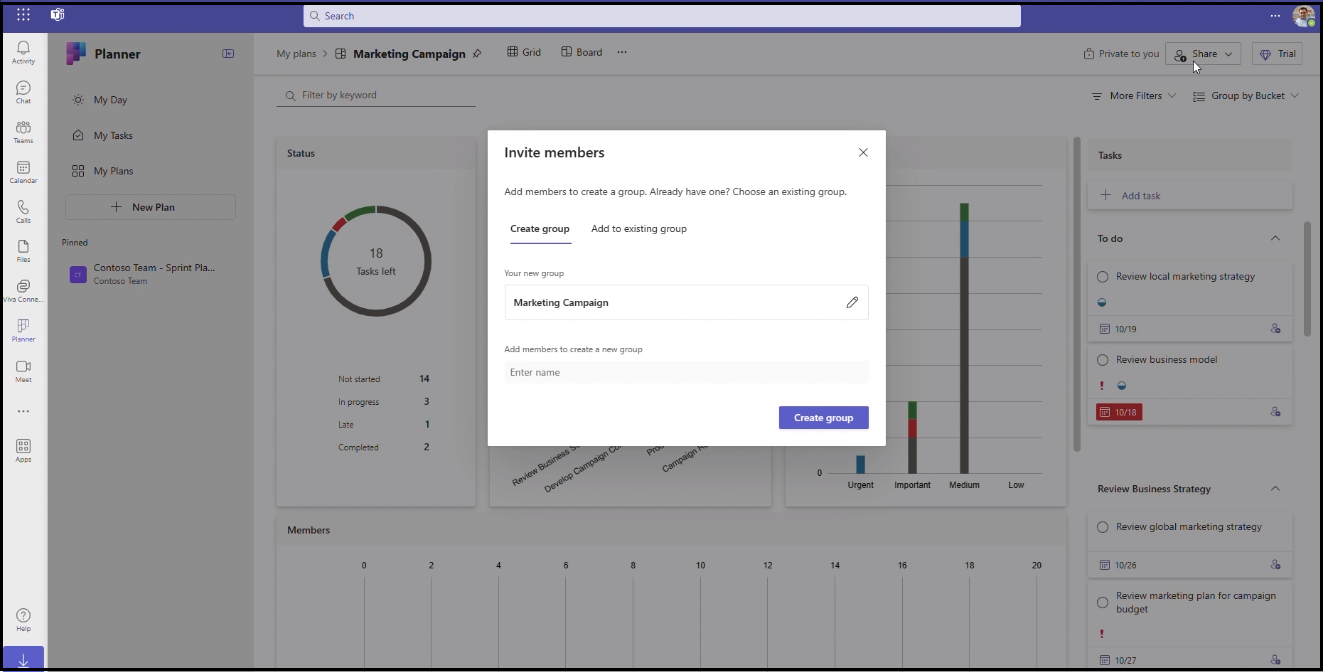Expand the Group by Bucket dropdown
Image resolution: width=1323 pixels, height=672 pixels.
pos(1246,96)
